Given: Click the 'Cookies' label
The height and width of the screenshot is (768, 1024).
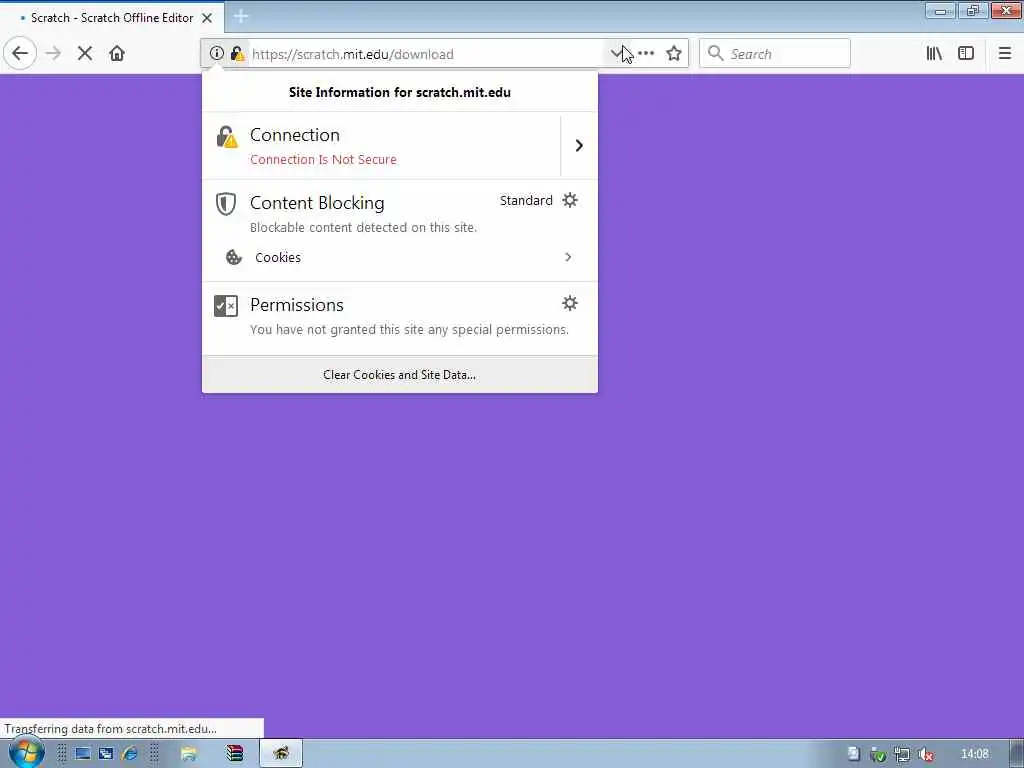Looking at the screenshot, I should coord(278,257).
